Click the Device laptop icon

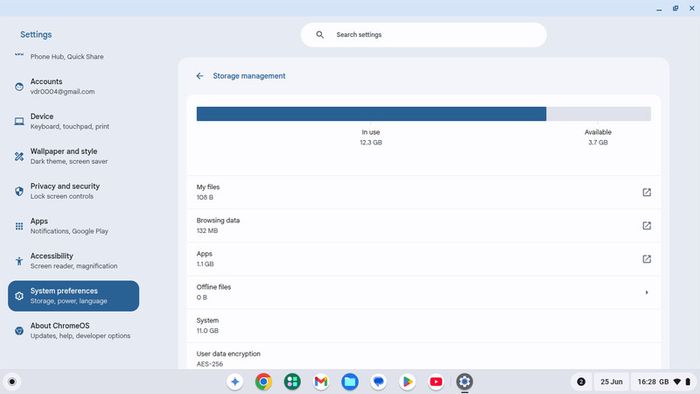click(x=19, y=121)
